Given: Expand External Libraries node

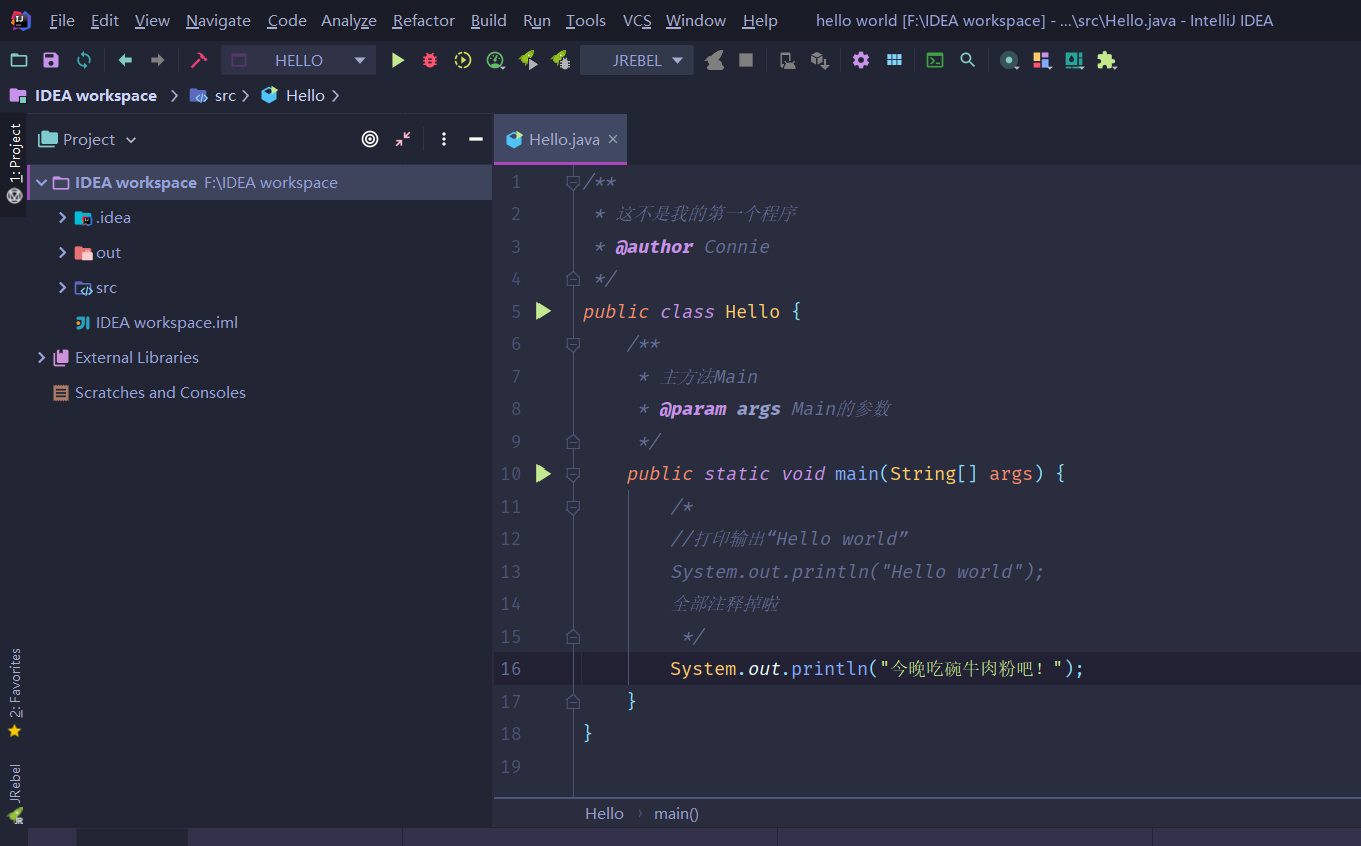Looking at the screenshot, I should point(41,358).
